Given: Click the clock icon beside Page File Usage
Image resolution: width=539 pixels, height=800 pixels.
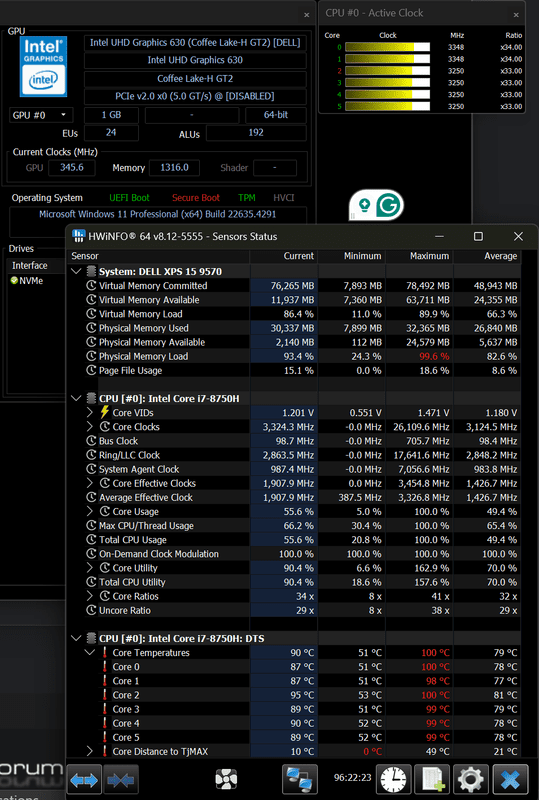Looking at the screenshot, I should point(91,370).
